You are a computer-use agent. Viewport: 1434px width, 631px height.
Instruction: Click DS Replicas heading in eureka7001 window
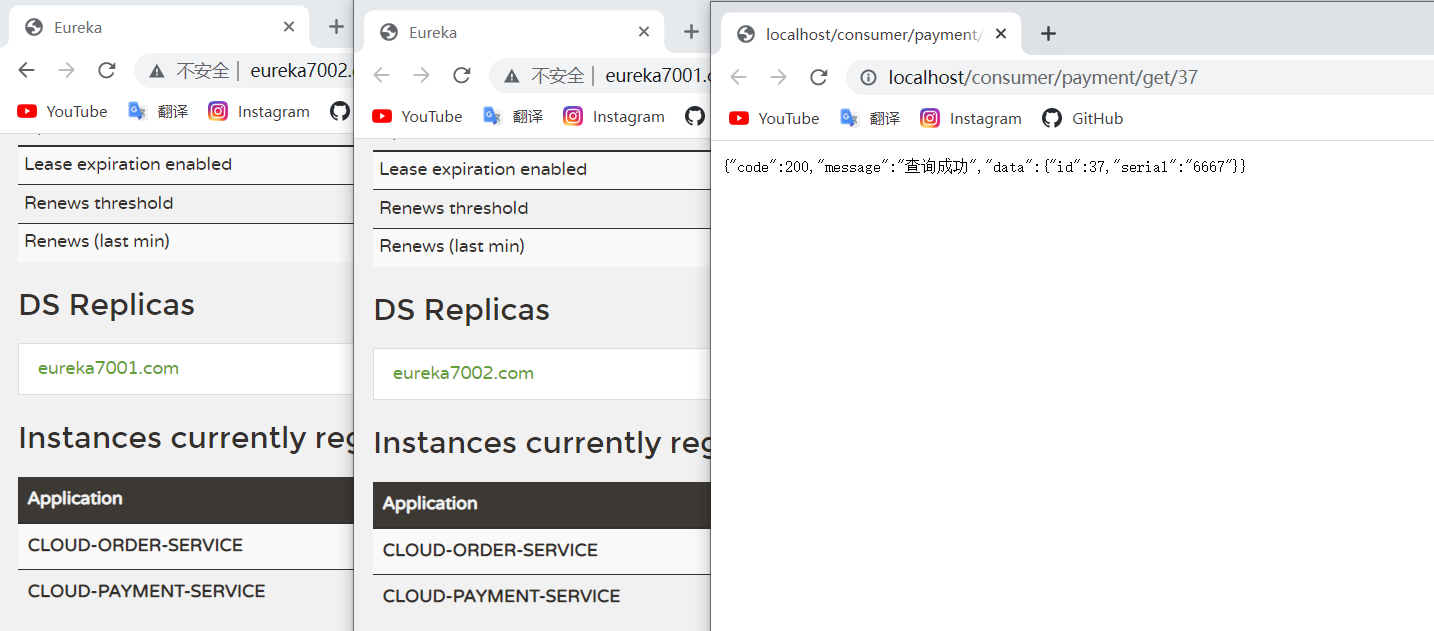point(461,310)
